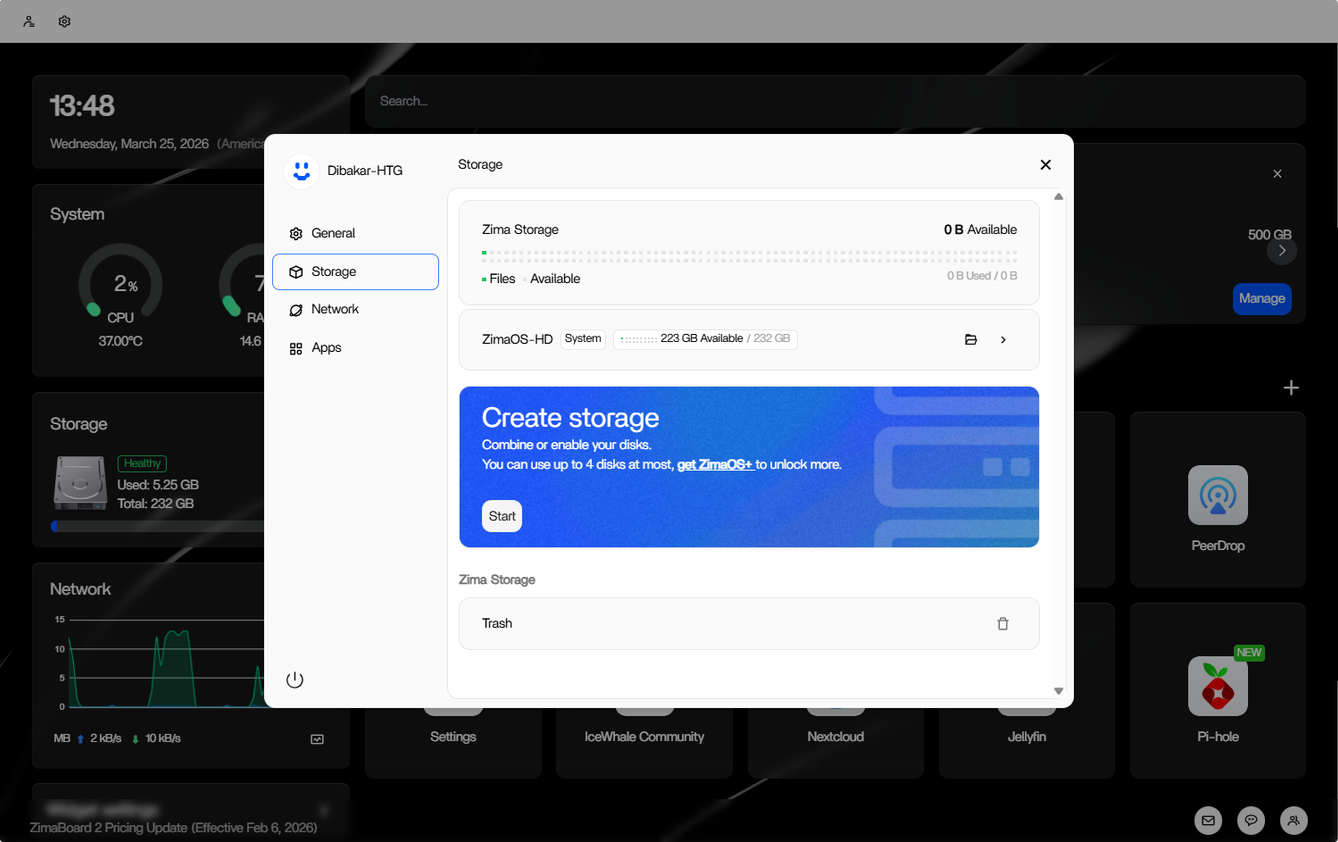1338x842 pixels.
Task: Open the mail icon at bottom right
Action: pyautogui.click(x=1208, y=821)
